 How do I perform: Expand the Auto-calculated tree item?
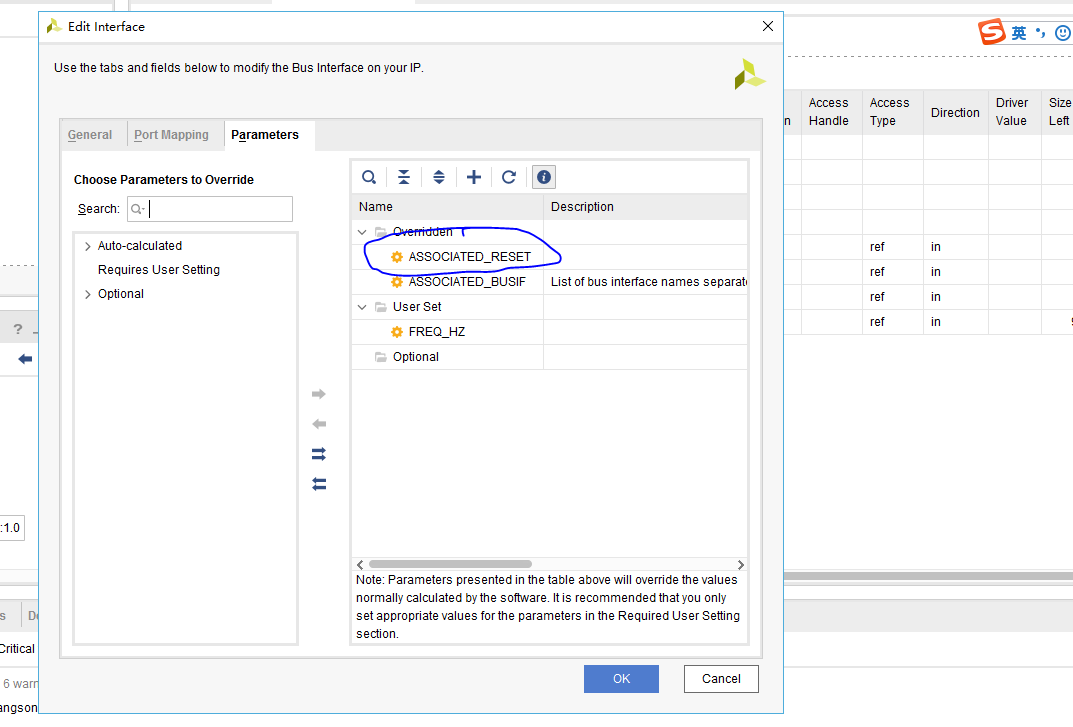click(x=86, y=245)
